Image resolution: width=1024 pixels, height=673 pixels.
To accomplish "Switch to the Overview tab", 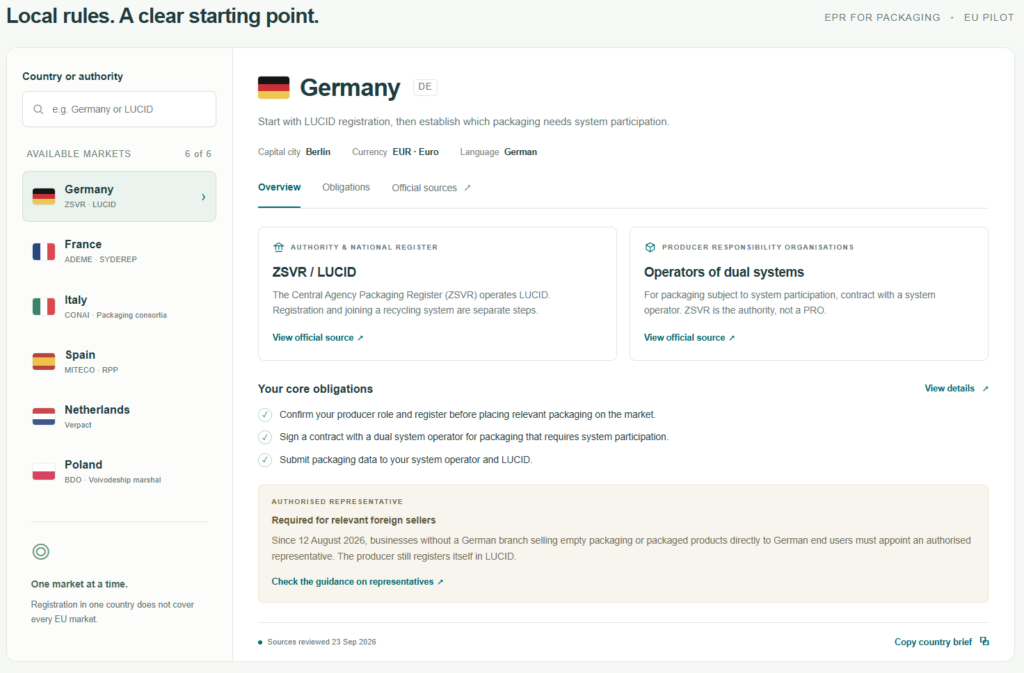I will coord(279,187).
